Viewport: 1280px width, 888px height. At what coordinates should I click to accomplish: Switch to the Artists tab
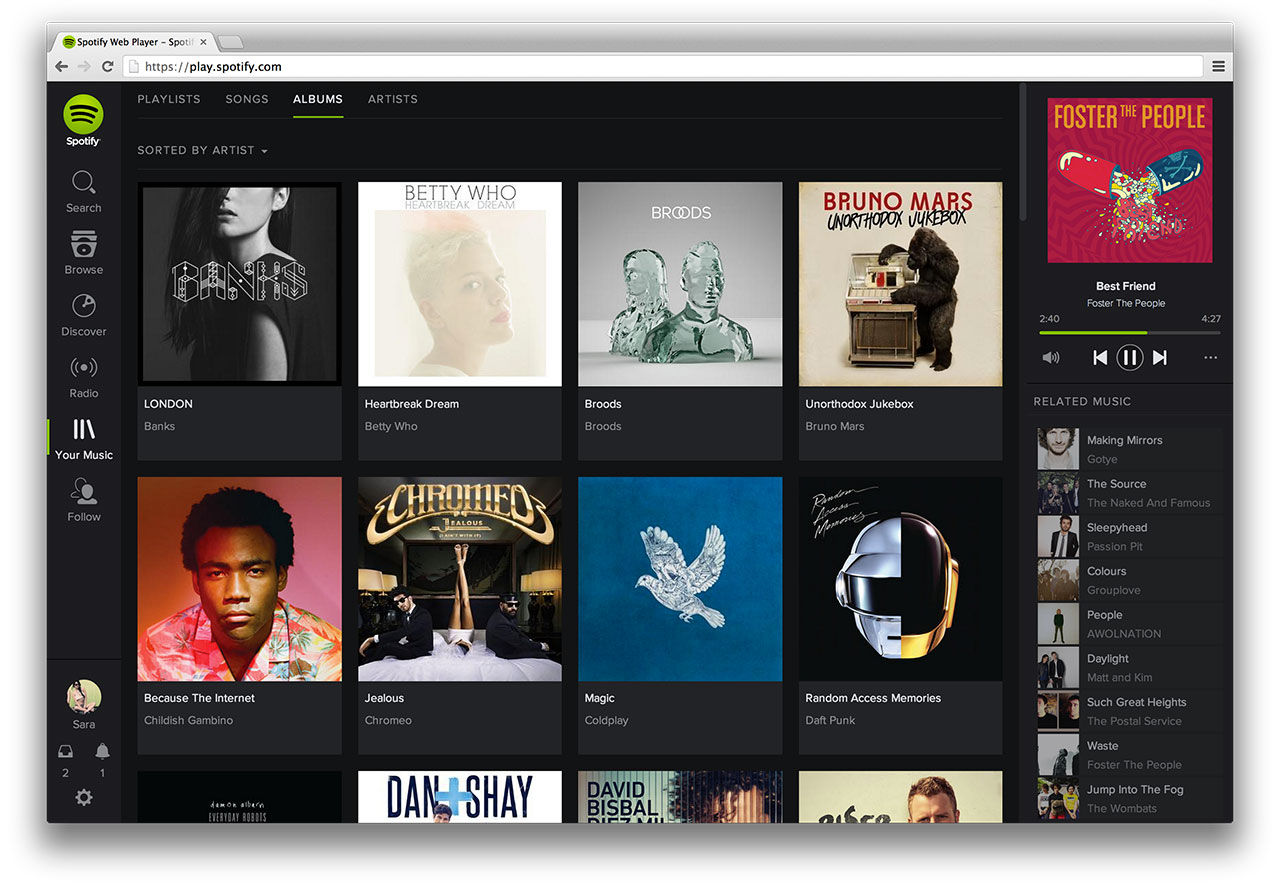[393, 99]
